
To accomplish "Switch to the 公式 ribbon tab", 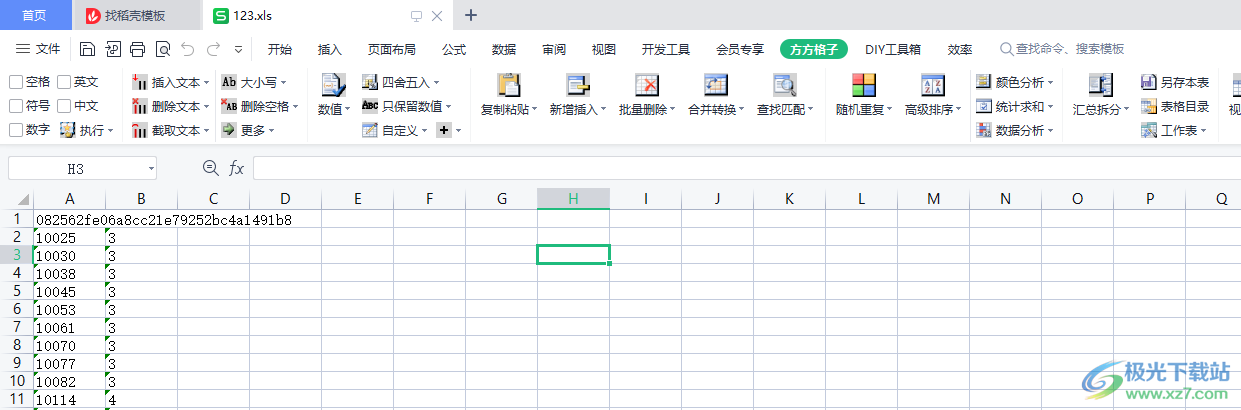I will coord(454,49).
